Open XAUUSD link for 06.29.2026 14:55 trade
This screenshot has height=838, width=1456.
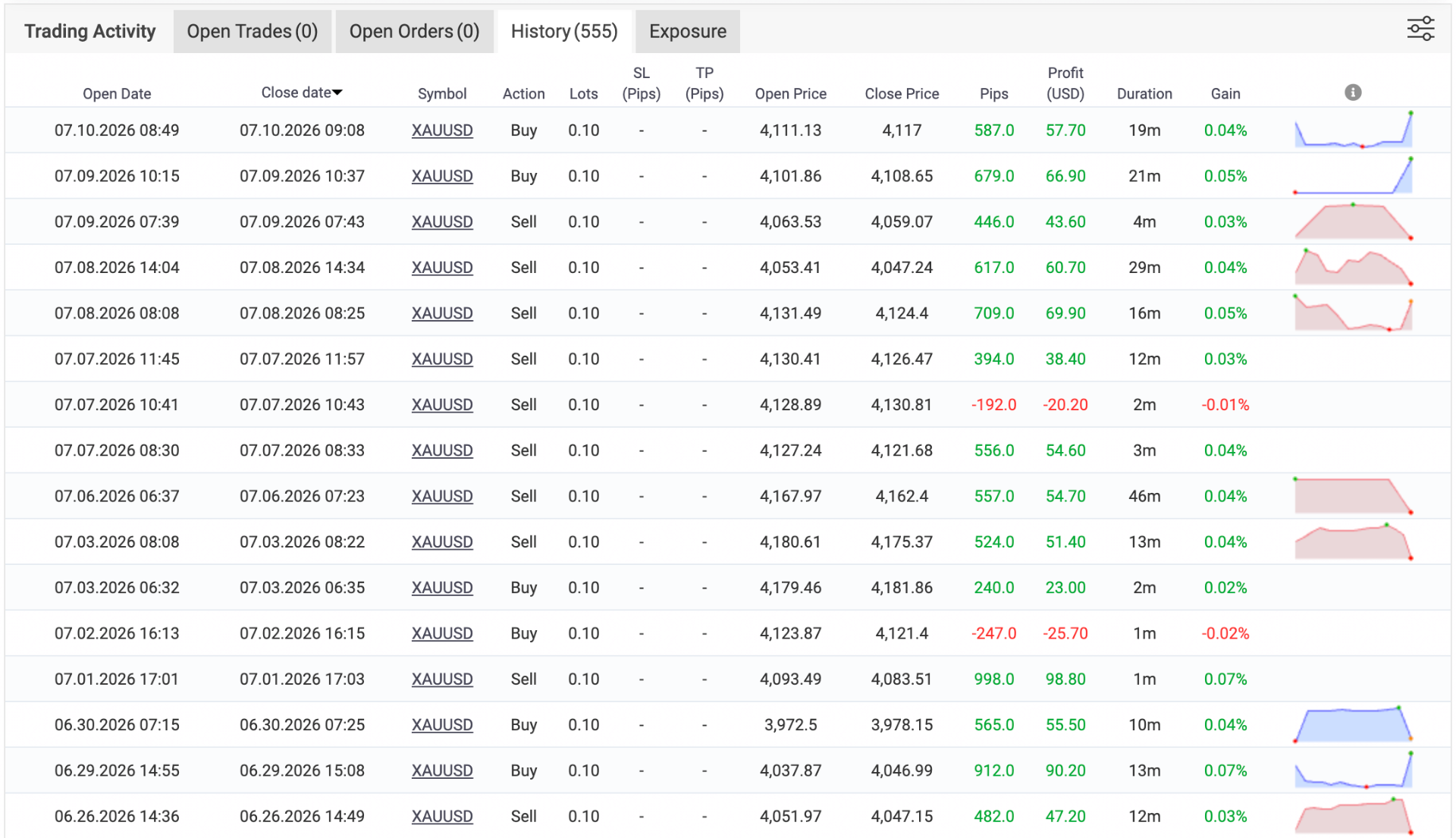click(x=442, y=771)
